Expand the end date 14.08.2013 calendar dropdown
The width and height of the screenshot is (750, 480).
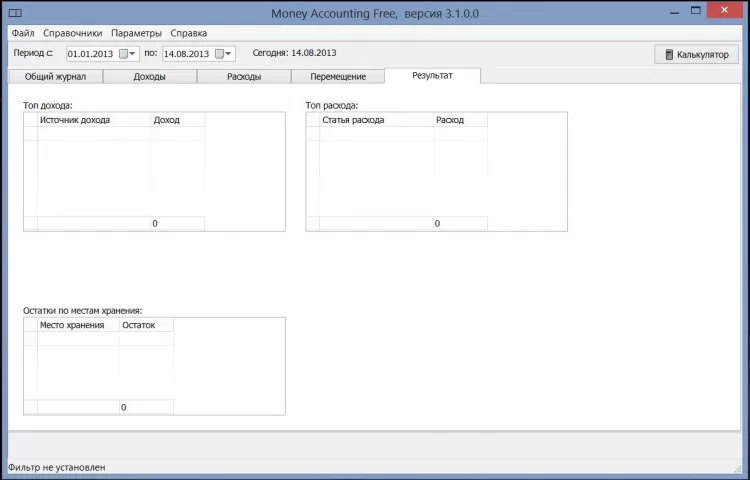(x=224, y=54)
